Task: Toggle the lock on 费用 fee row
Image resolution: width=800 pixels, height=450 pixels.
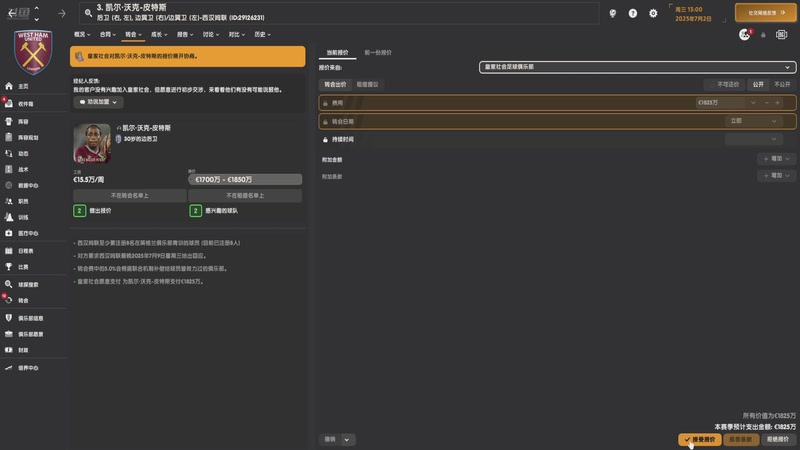Action: (326, 103)
